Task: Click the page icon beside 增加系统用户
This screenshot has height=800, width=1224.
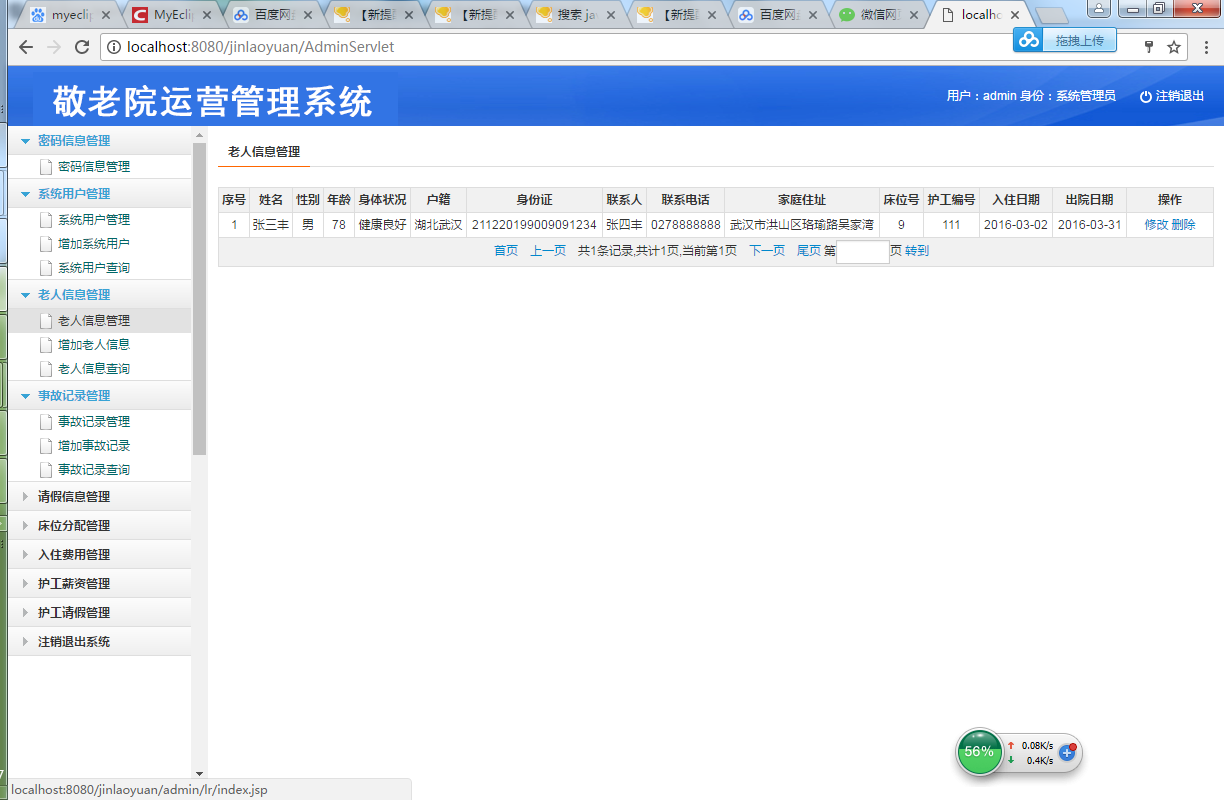Action: click(x=45, y=244)
